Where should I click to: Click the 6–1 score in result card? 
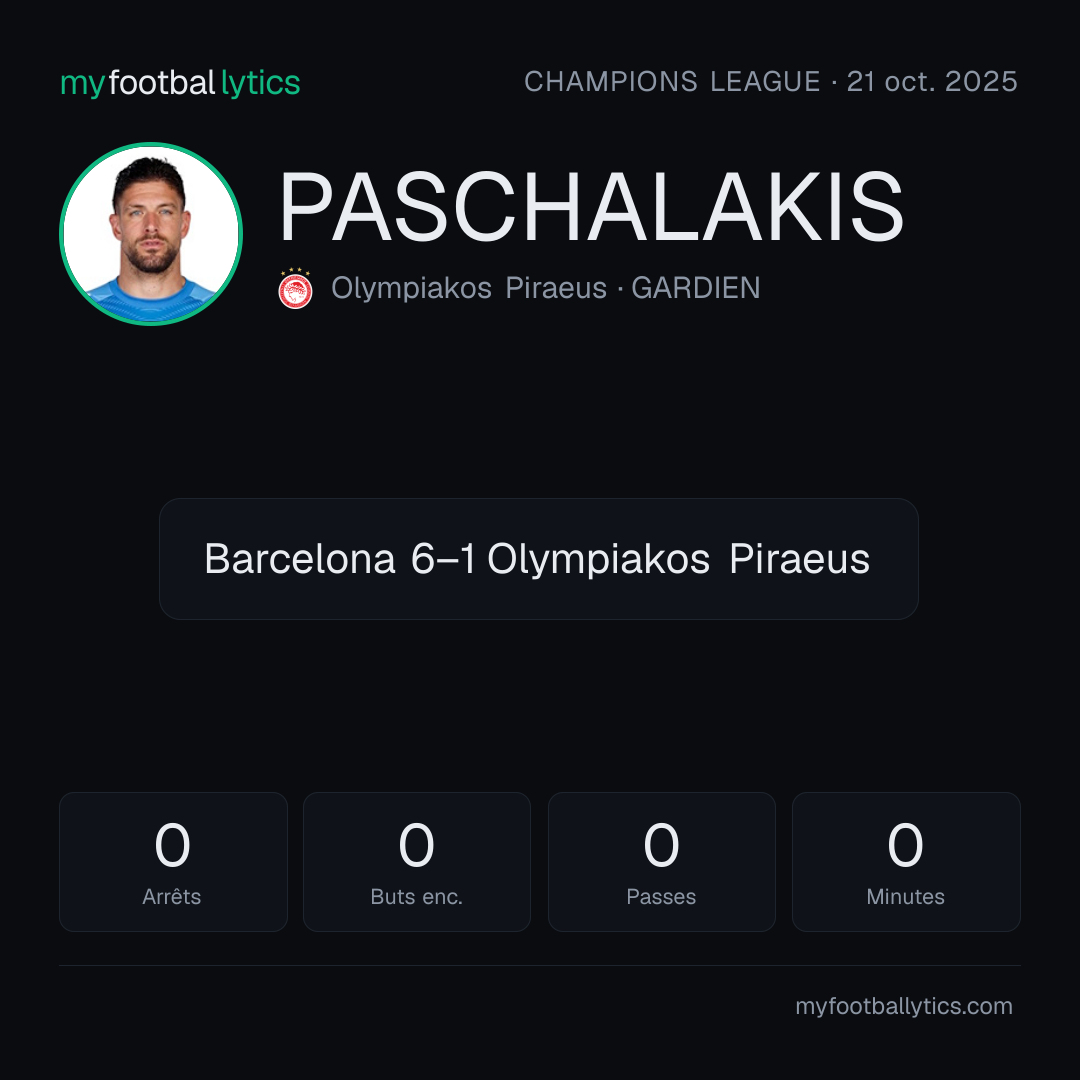[442, 559]
